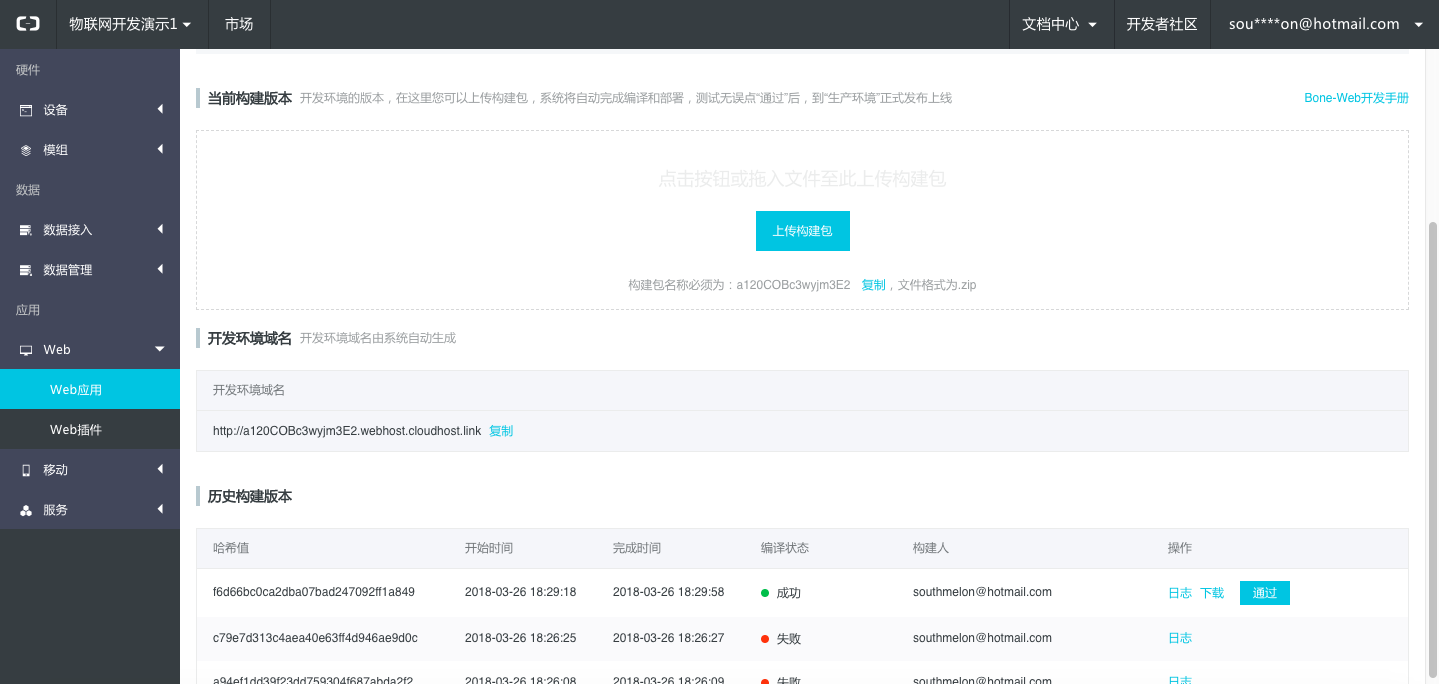Image resolution: width=1439 pixels, height=684 pixels.
Task: Click the Web monitor icon in the sidebar
Action: click(x=26, y=350)
